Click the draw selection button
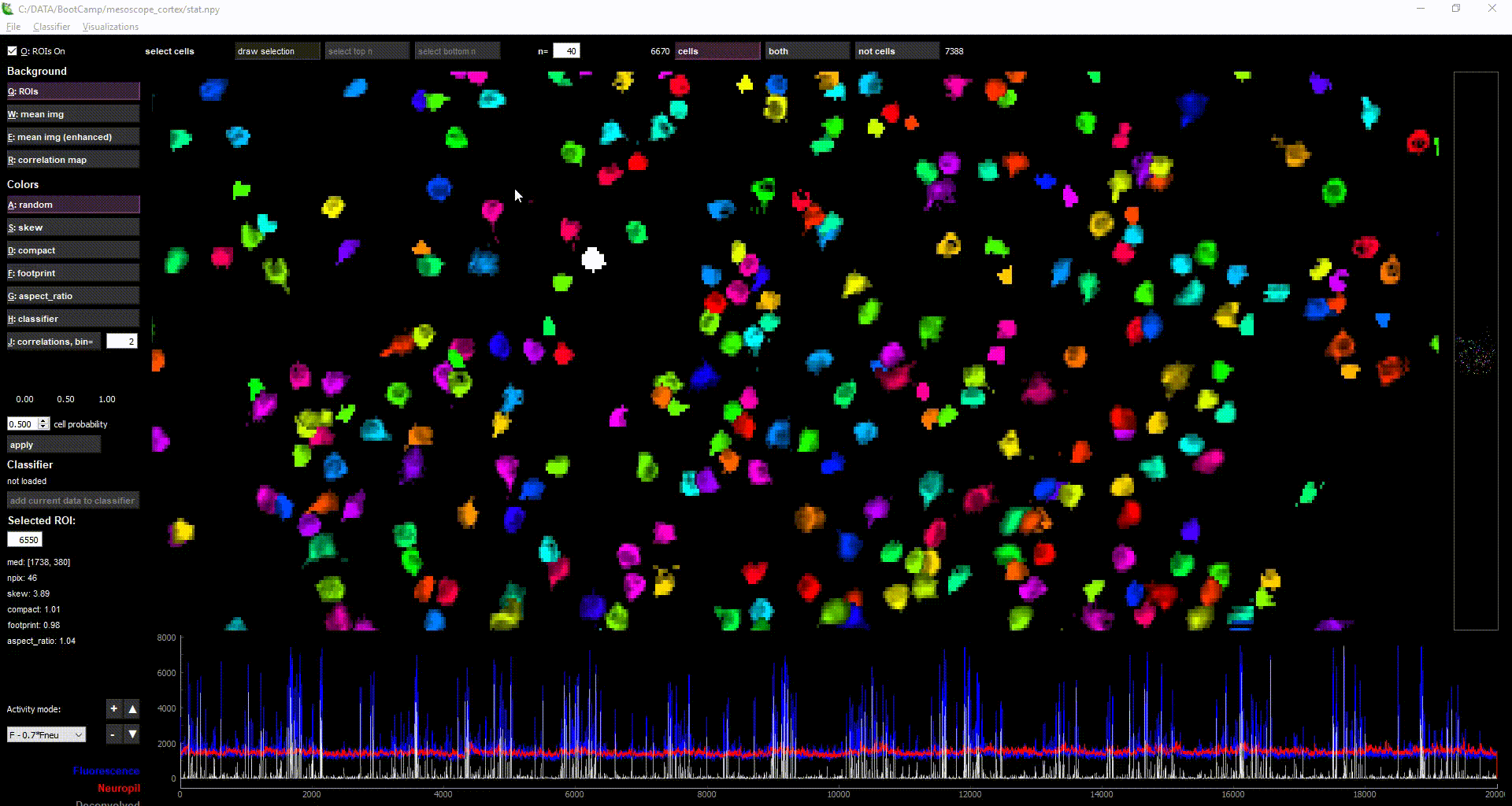 pos(277,51)
